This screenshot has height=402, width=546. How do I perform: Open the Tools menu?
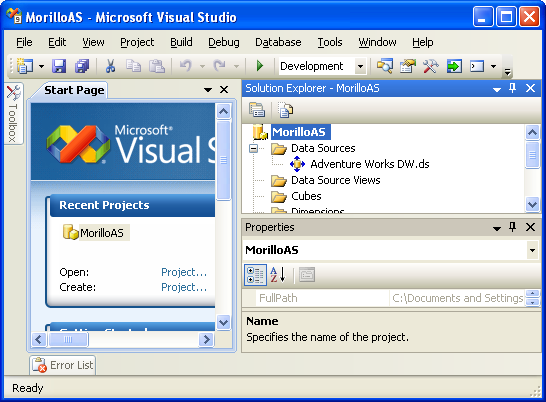(330, 42)
